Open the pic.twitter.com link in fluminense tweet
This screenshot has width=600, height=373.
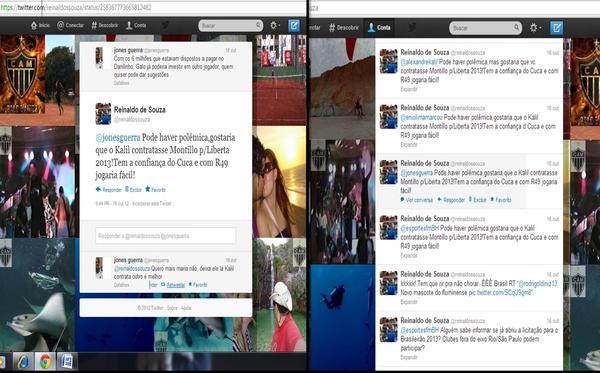500,293
